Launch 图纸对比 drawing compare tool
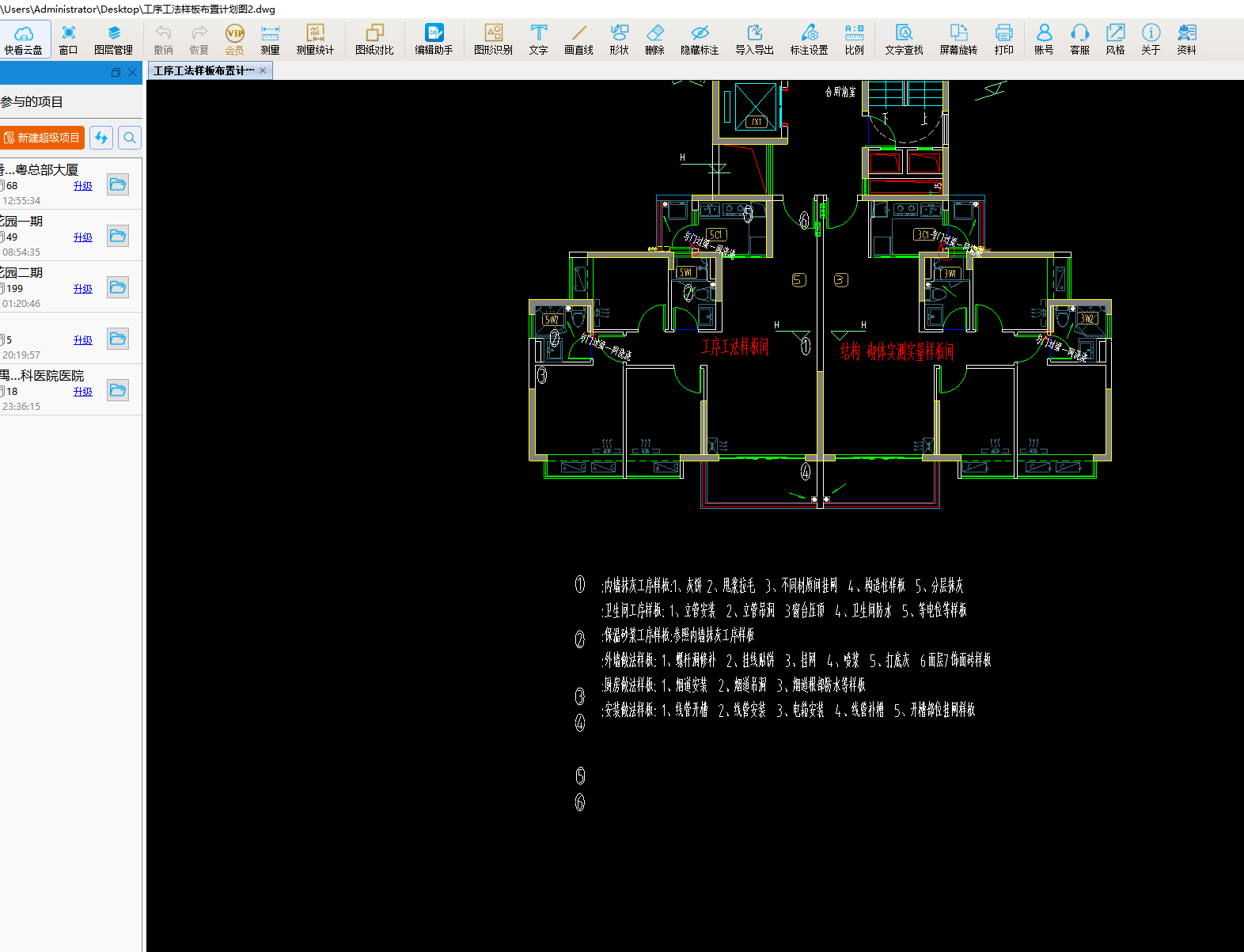Image resolution: width=1244 pixels, height=952 pixels. point(374,40)
